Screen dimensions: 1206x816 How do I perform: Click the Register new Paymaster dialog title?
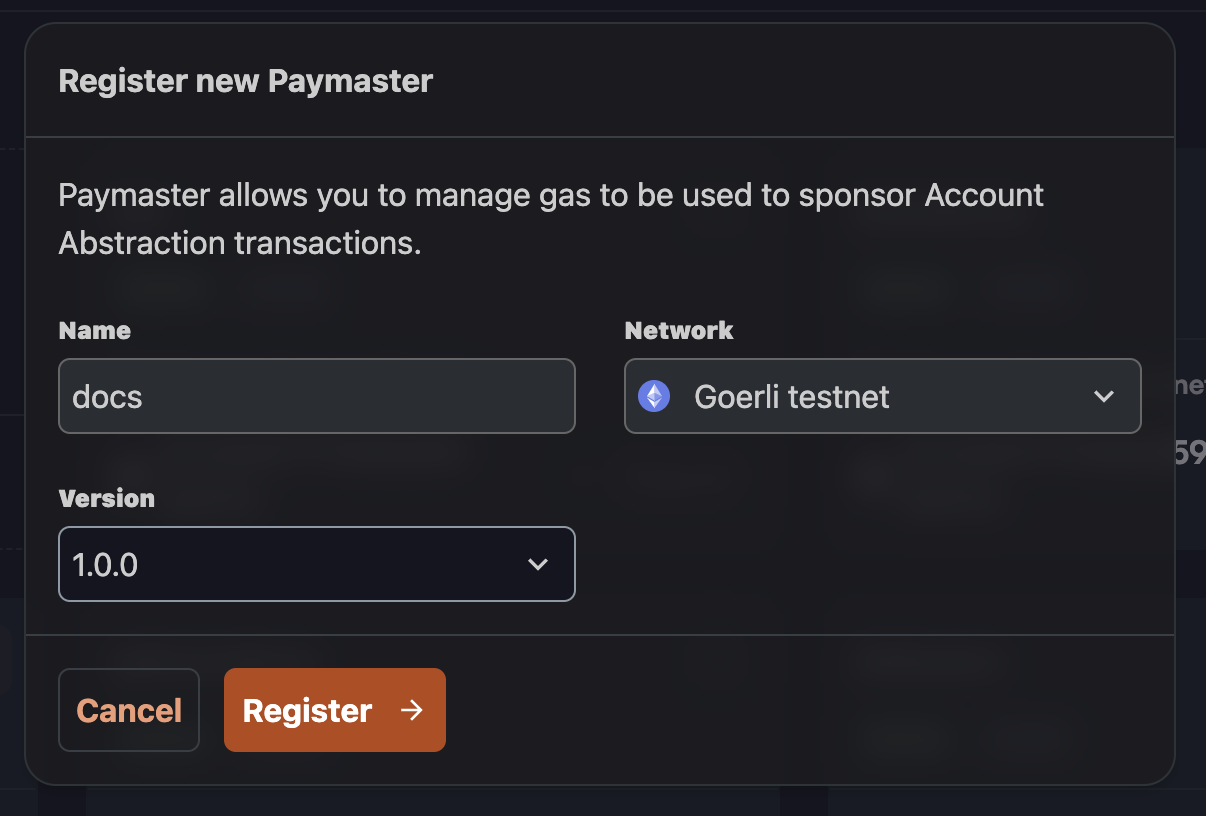coord(245,81)
